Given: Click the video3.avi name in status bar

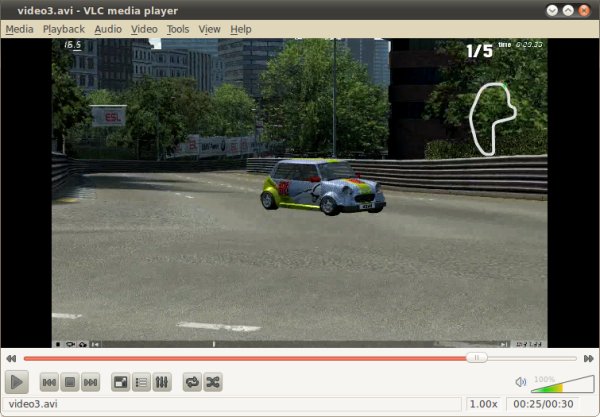Looking at the screenshot, I should [33, 404].
